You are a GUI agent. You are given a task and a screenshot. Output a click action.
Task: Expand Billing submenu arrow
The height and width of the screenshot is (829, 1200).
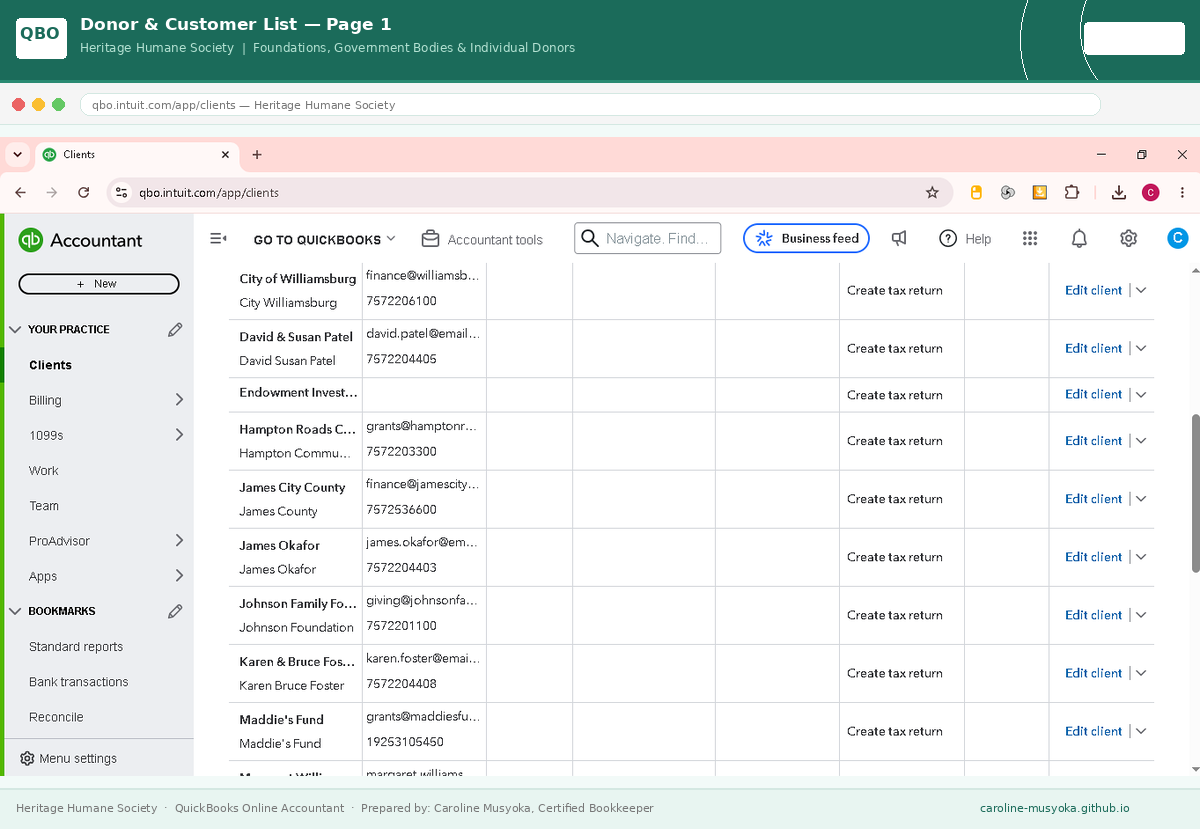[x=179, y=400]
